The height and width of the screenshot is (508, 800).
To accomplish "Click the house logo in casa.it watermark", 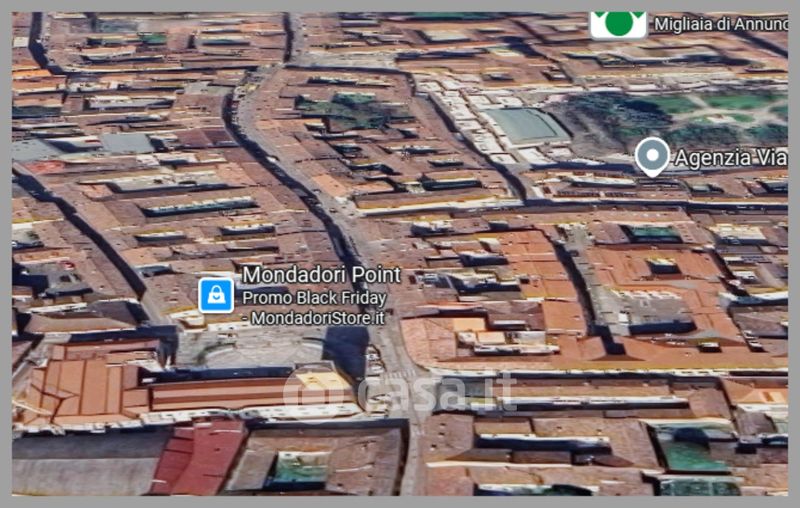I will tap(304, 392).
